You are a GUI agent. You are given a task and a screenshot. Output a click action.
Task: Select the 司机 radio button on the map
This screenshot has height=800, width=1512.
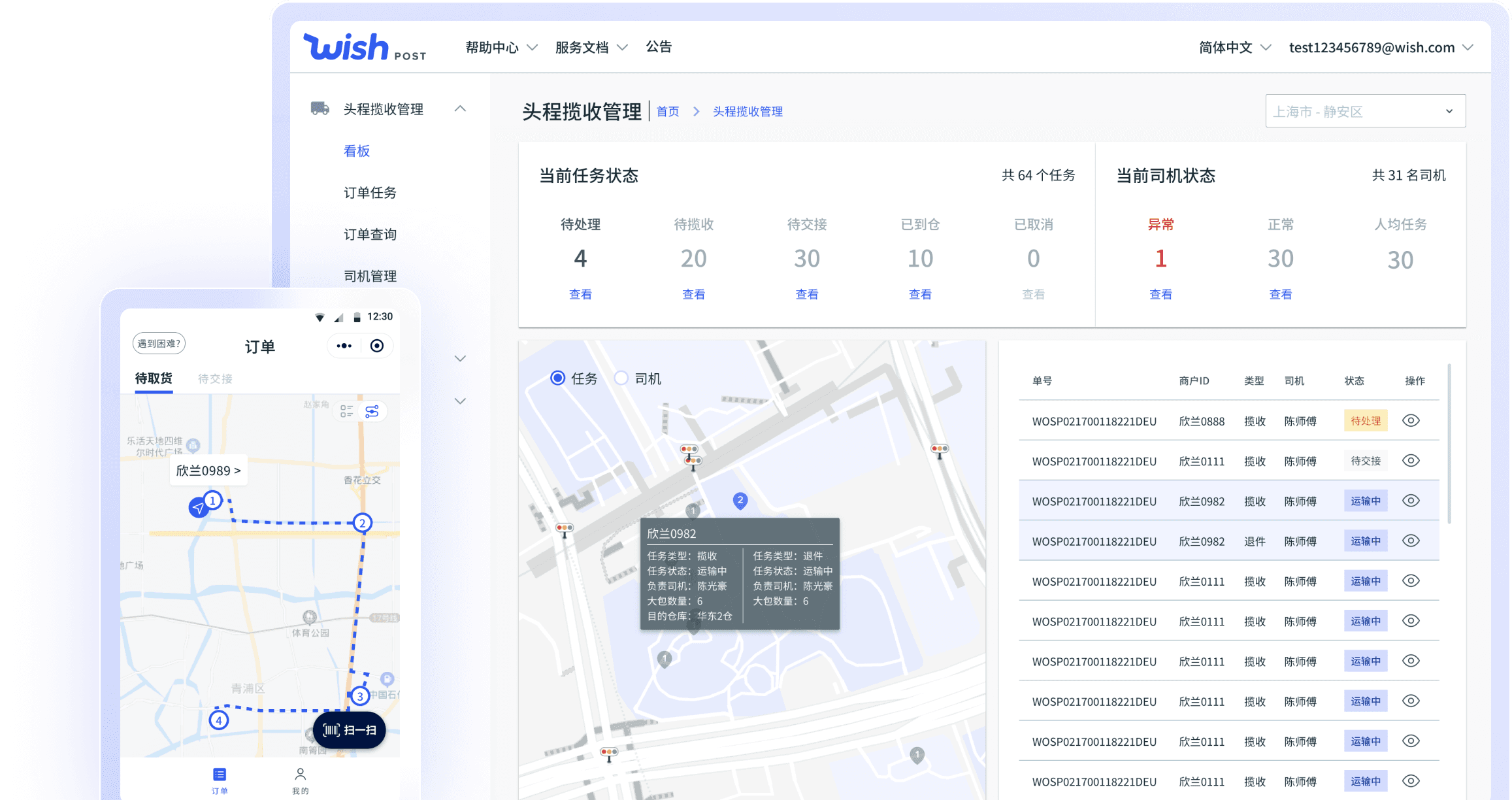[621, 378]
